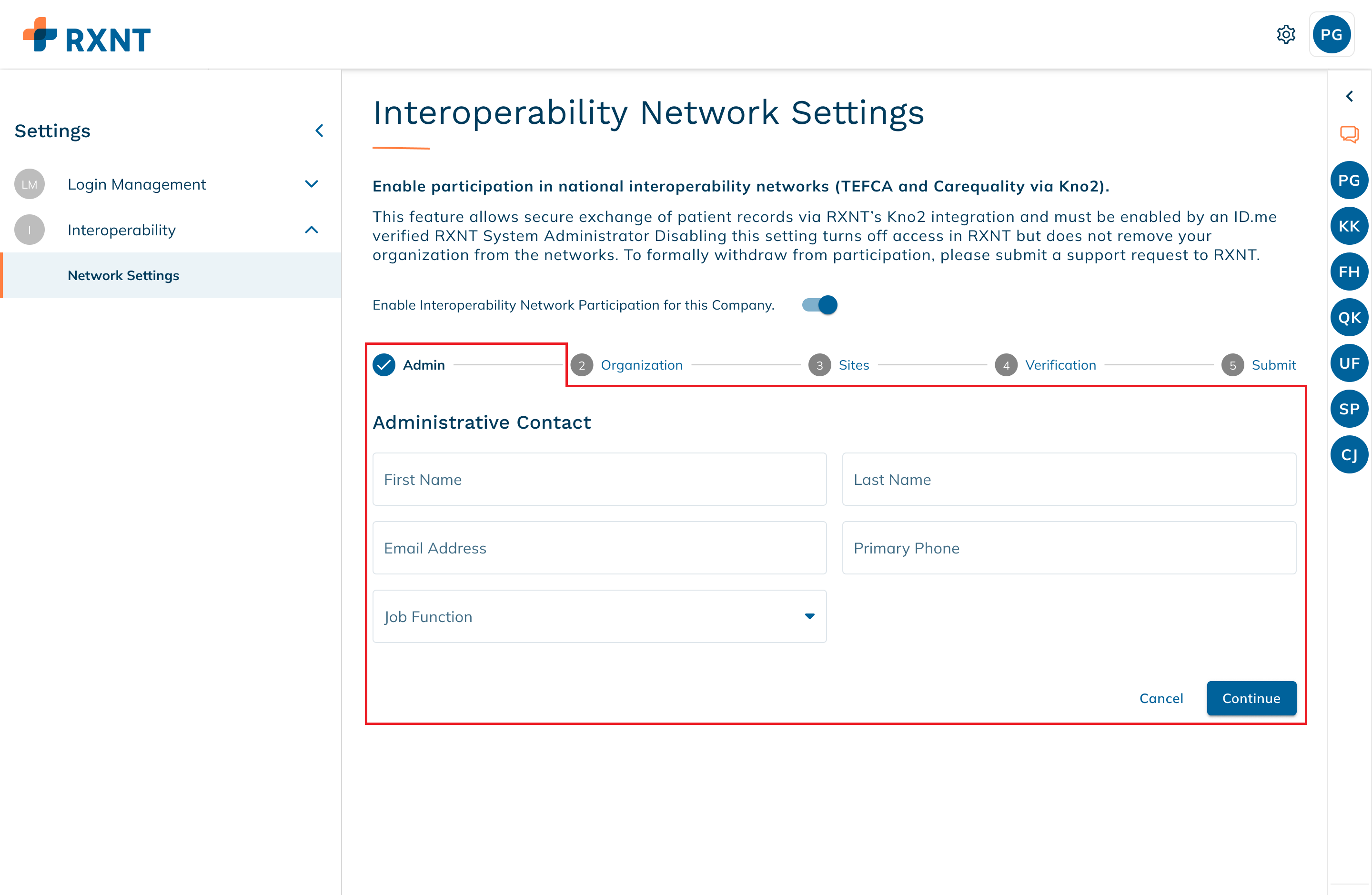Click the step 3 number circle
This screenshot has width=1372, height=895.
[820, 365]
